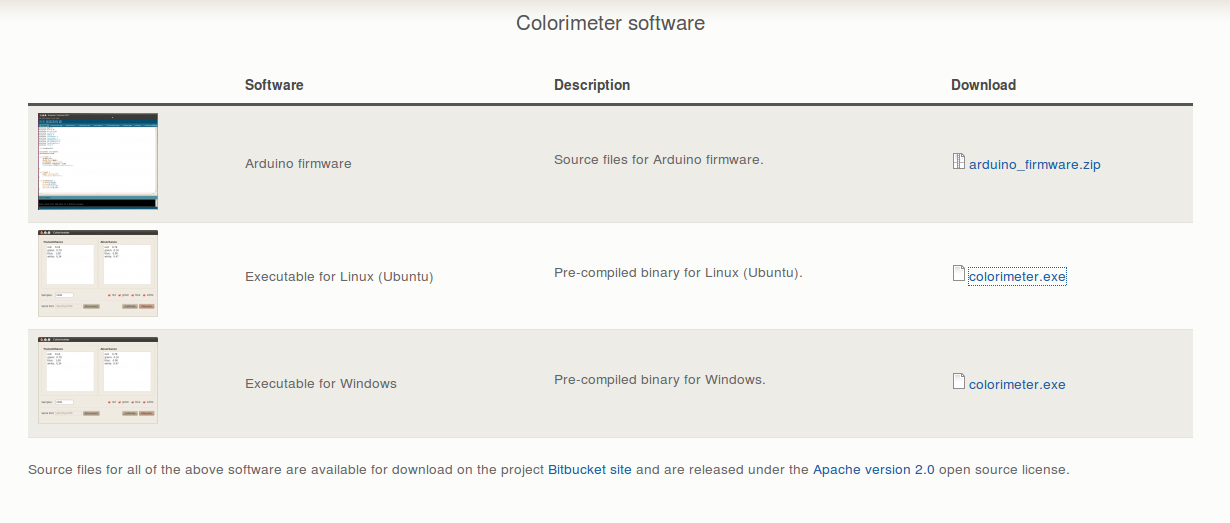Click the Download column header

[983, 85]
